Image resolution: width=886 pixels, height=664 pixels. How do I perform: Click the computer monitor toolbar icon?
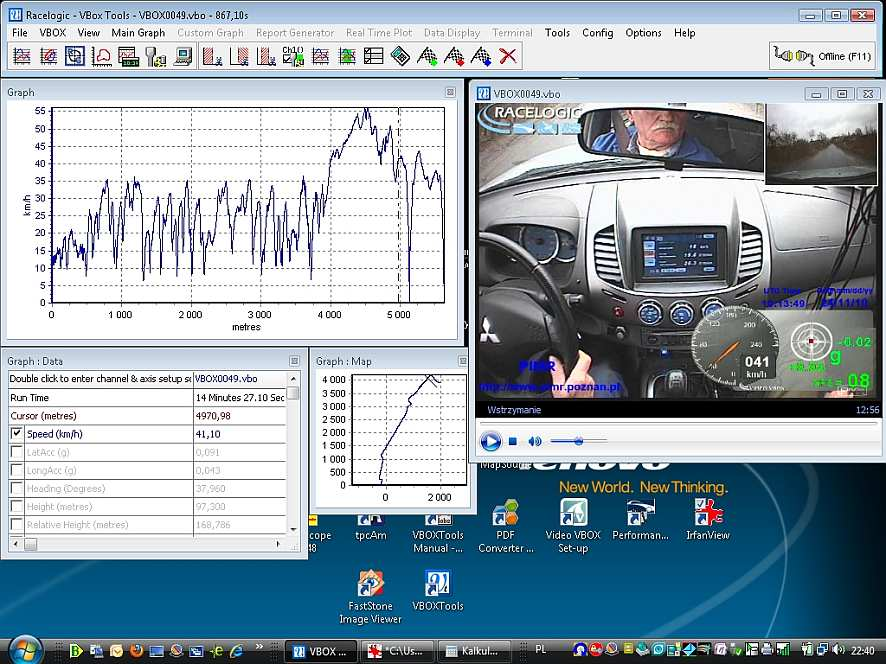(182, 57)
